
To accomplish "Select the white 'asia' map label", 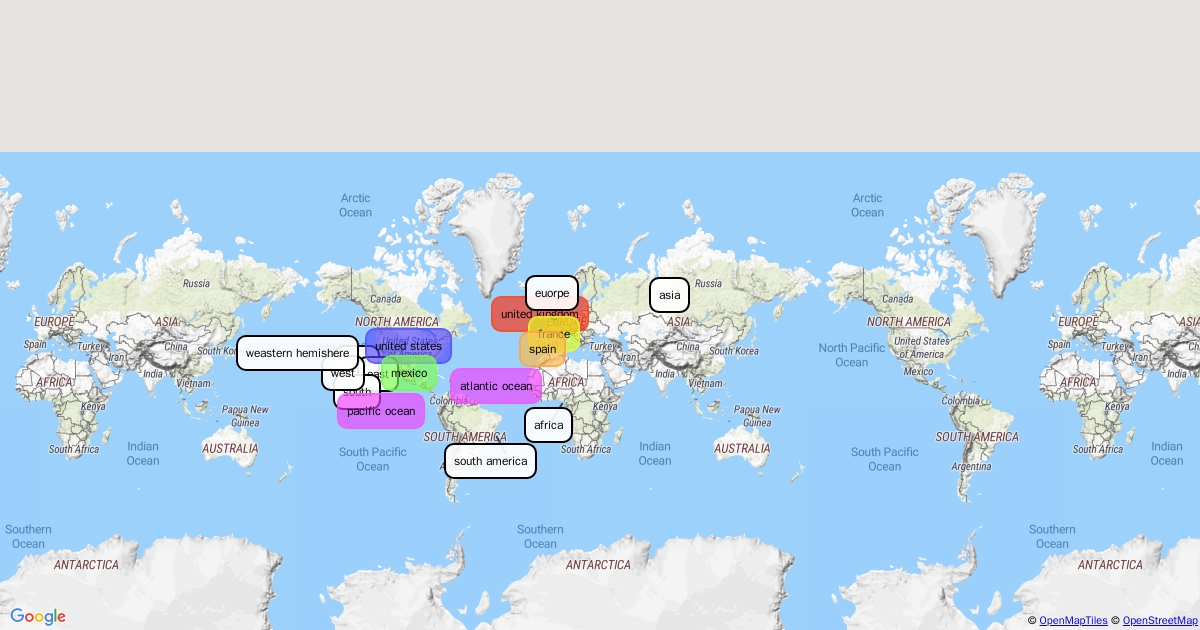I will click(669, 295).
